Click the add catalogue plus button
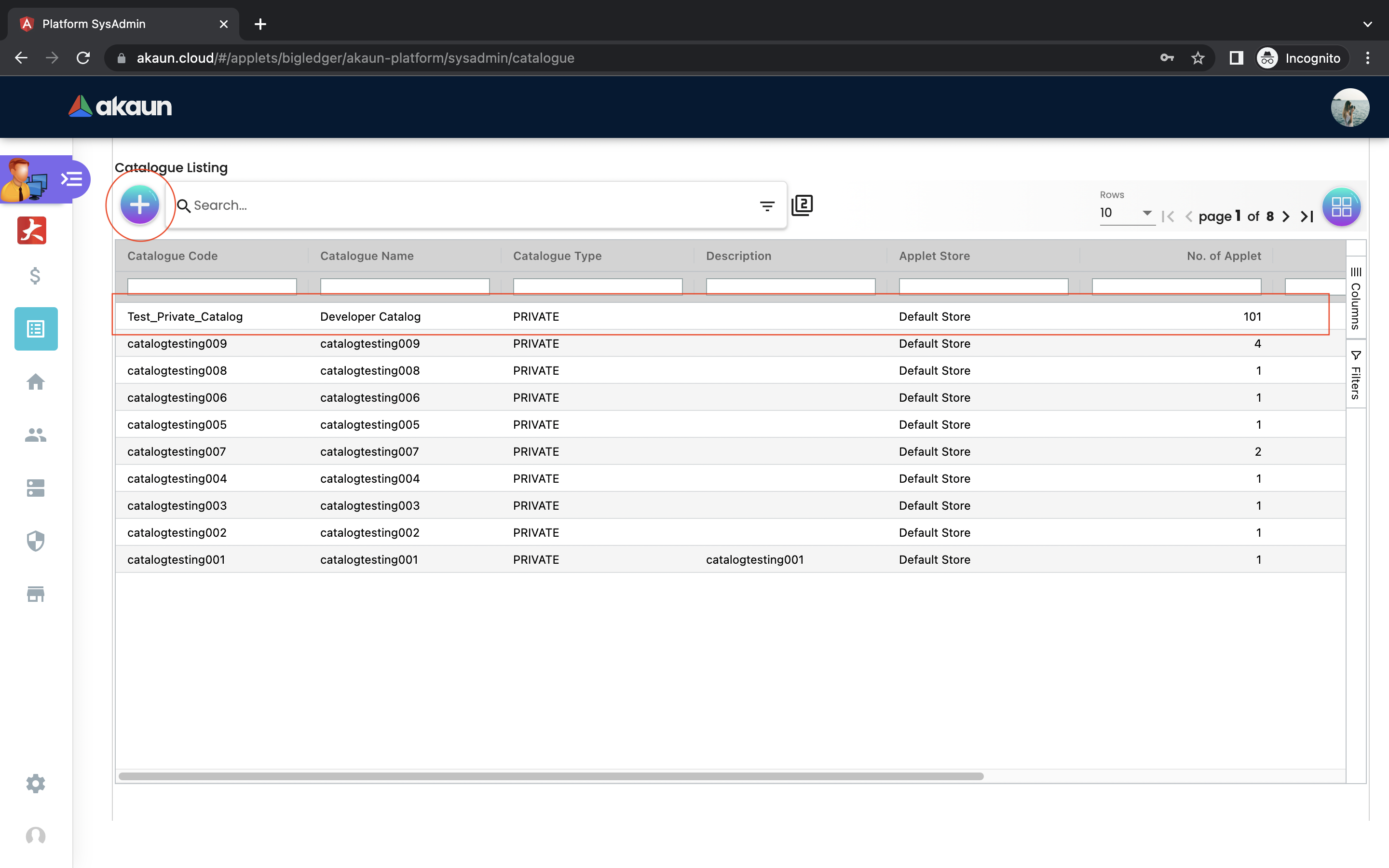1389x868 pixels. [139, 205]
